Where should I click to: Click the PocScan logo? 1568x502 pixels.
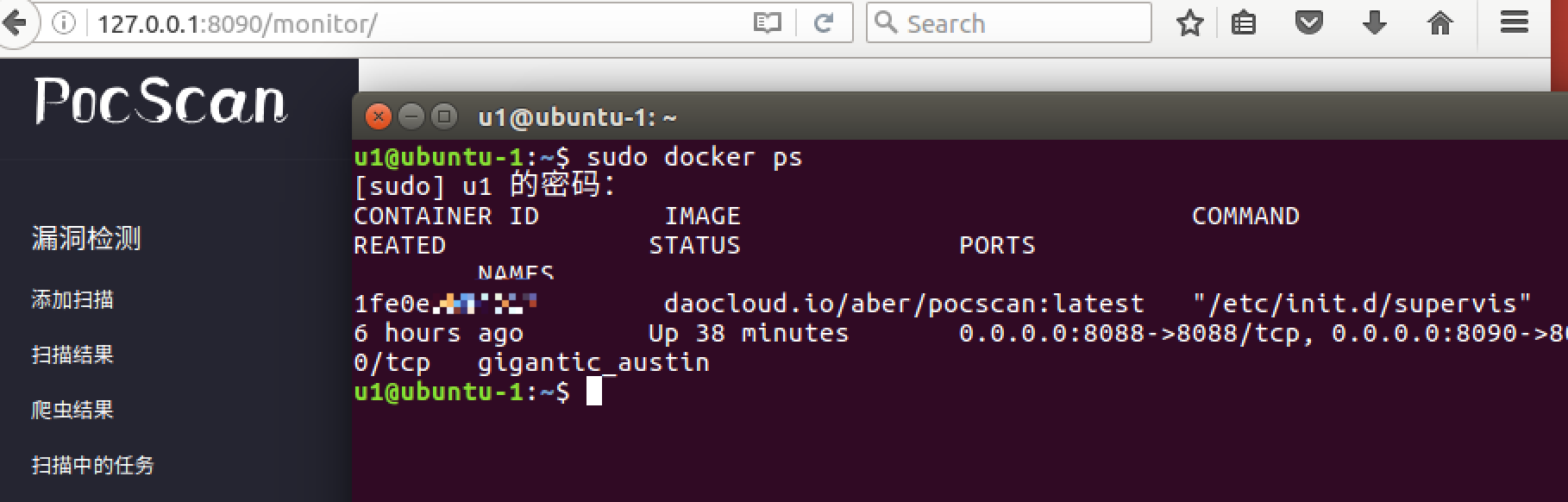[x=160, y=104]
